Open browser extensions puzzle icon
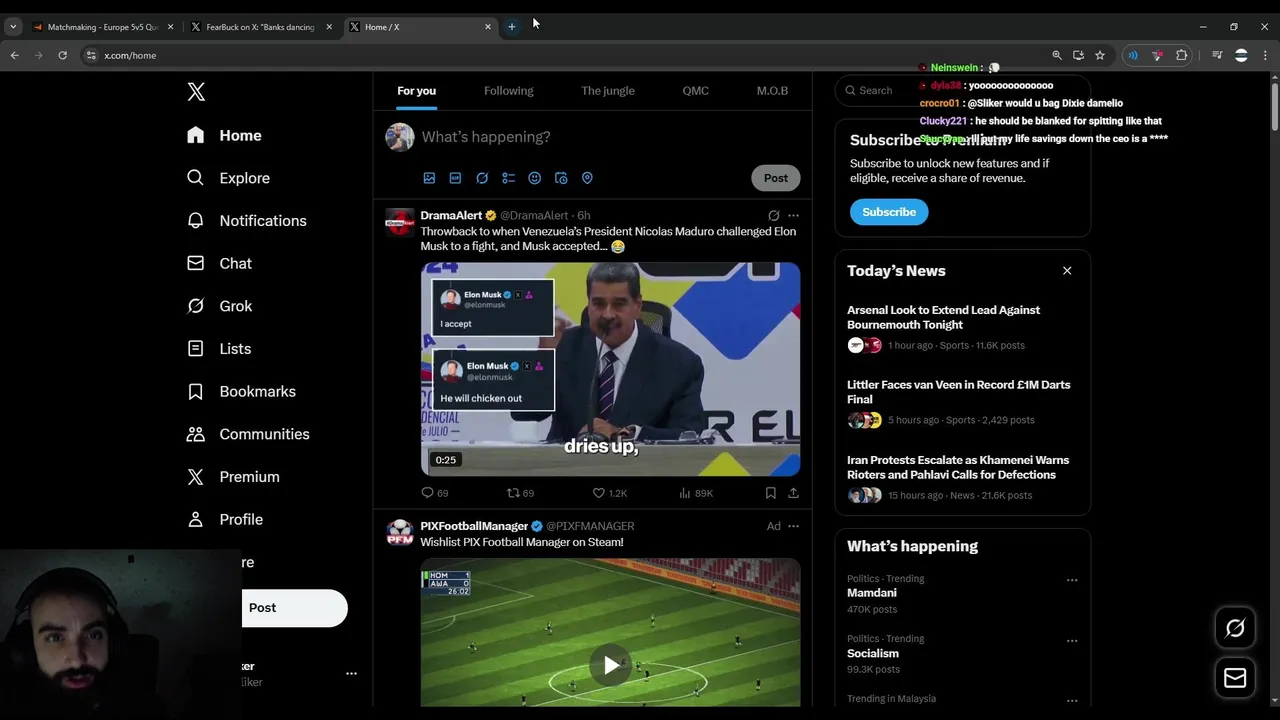The width and height of the screenshot is (1280, 720). tap(1182, 56)
